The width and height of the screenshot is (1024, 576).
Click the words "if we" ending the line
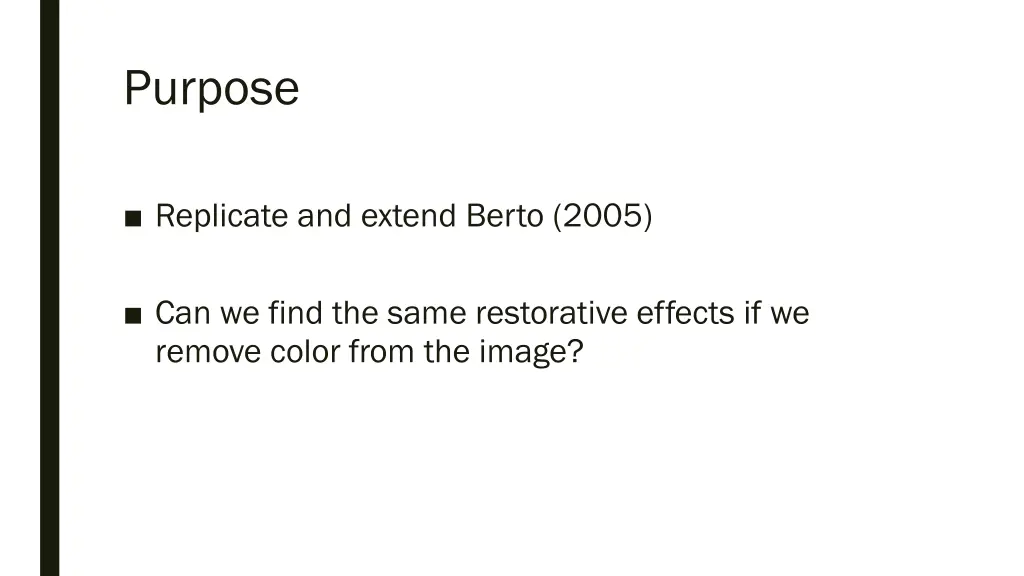click(x=776, y=314)
